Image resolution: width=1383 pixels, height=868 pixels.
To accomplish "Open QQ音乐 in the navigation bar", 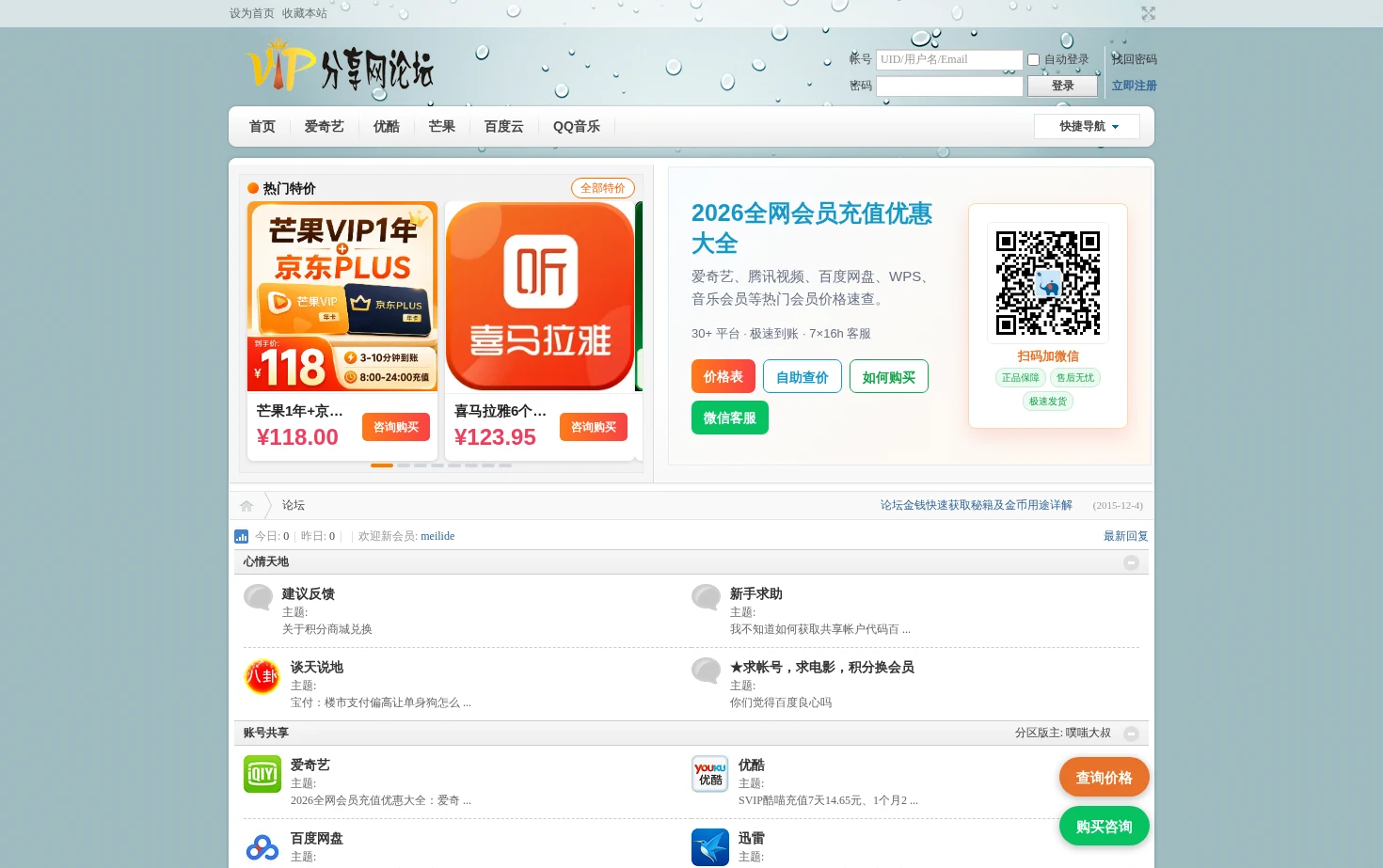I will point(576,126).
